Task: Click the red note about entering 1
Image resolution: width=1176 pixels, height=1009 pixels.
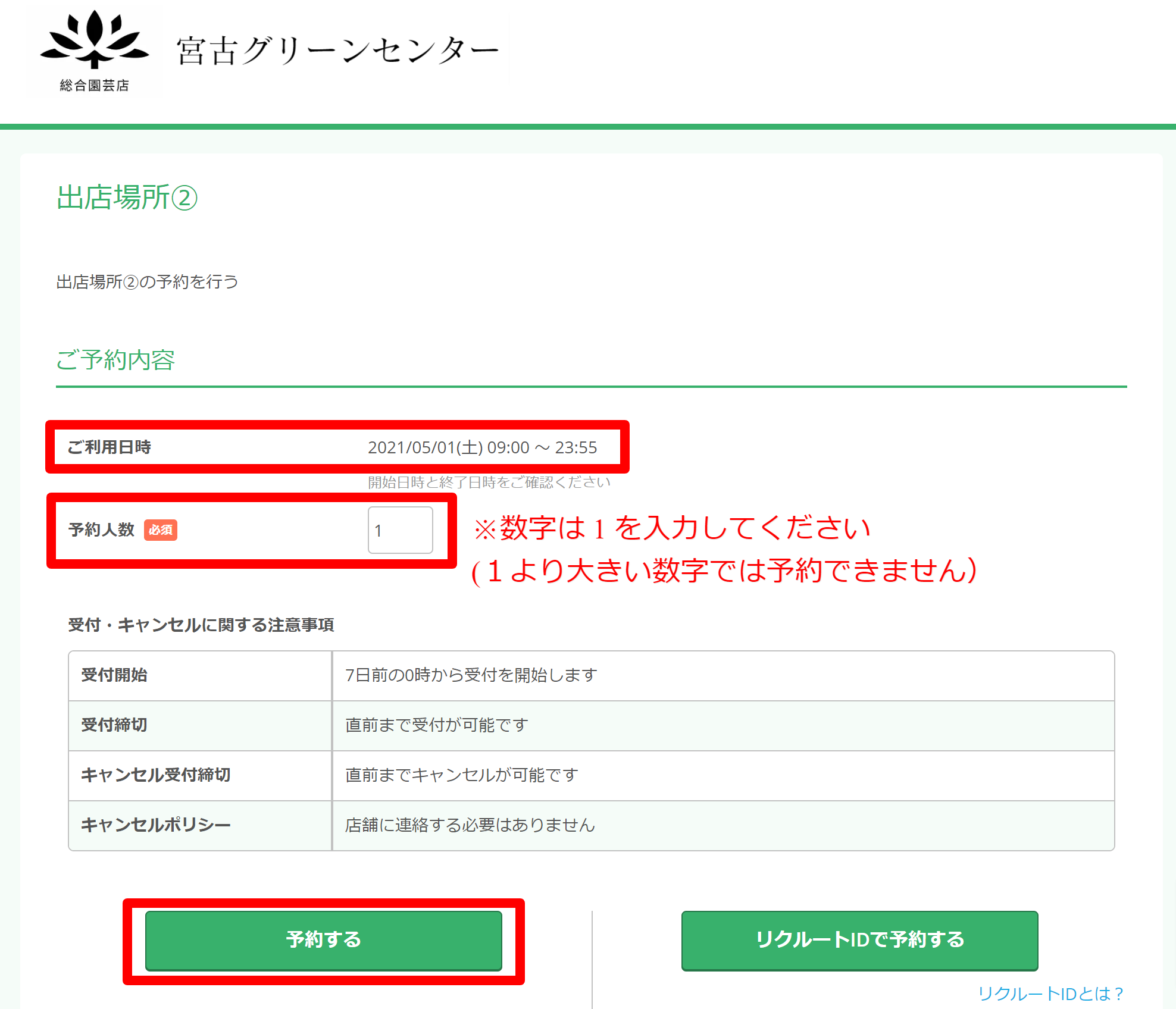Action: pos(673,528)
